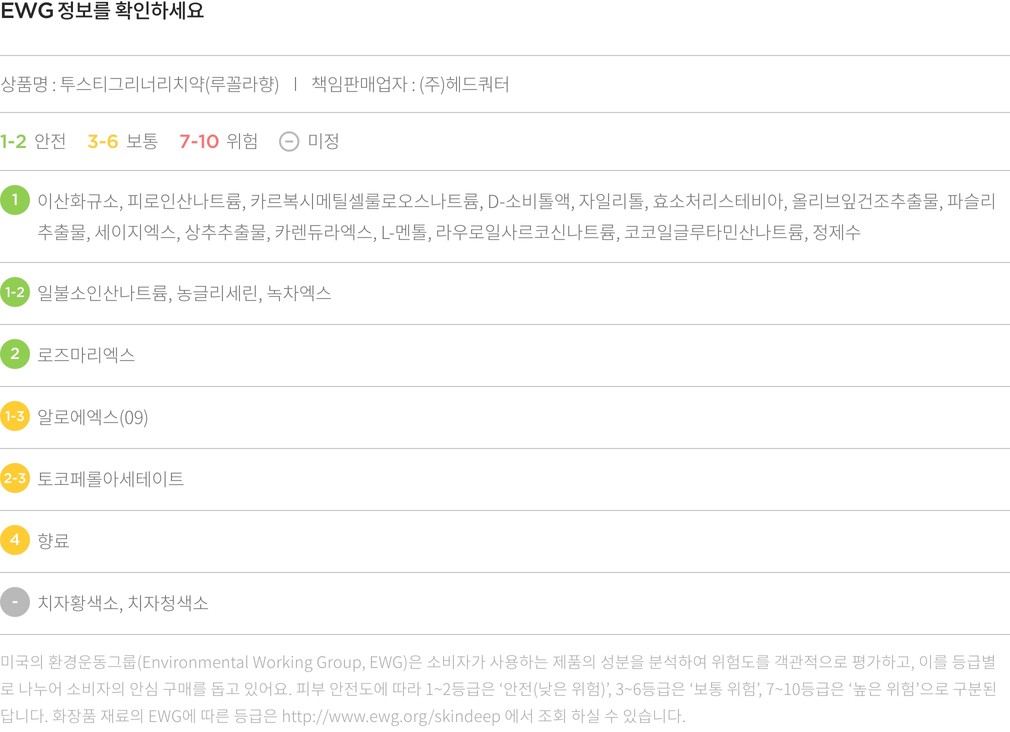Open the ewg.org/skindeep URL

pos(391,716)
